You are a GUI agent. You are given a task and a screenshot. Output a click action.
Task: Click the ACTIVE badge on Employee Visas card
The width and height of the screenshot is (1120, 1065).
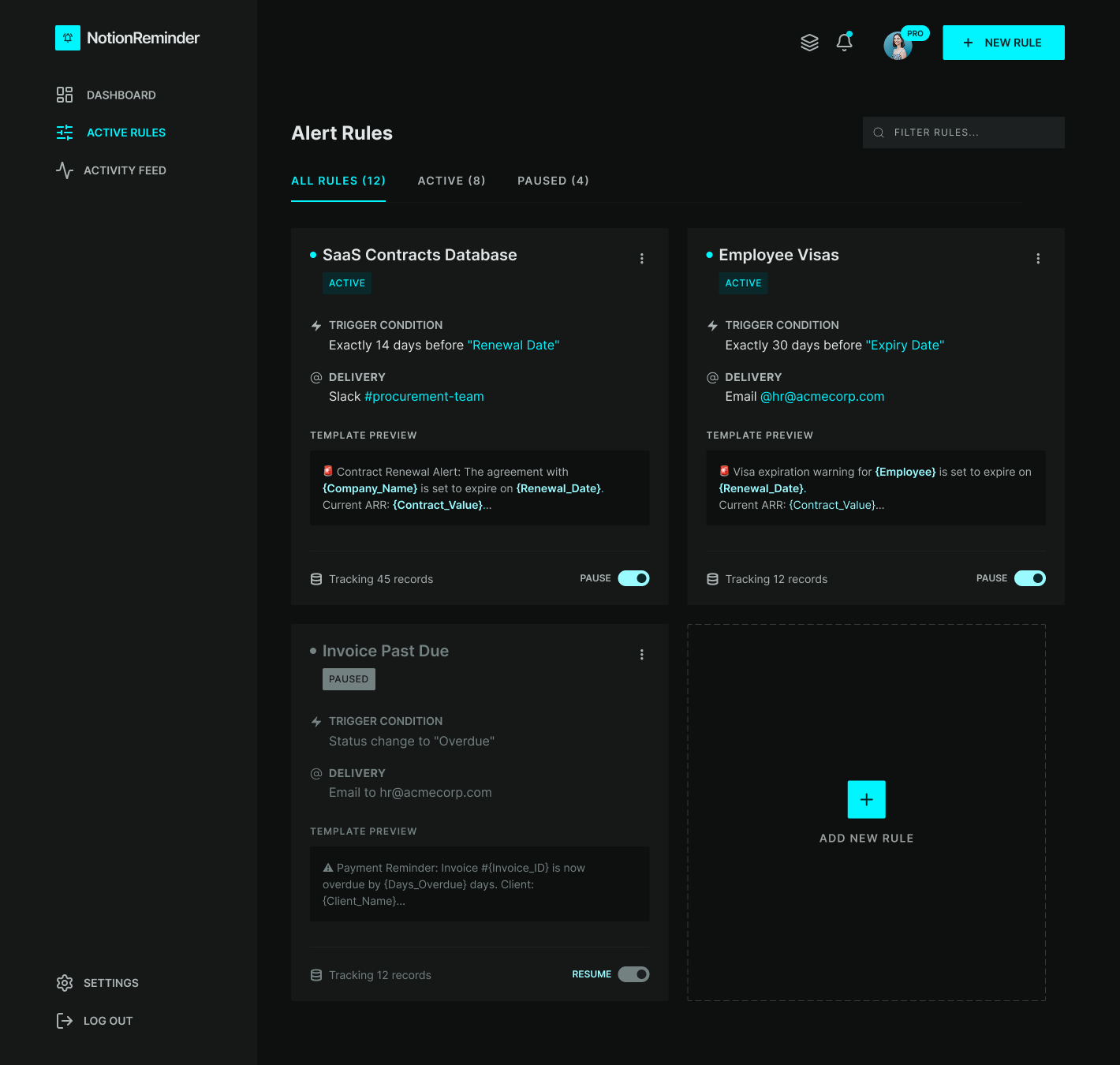(x=743, y=283)
